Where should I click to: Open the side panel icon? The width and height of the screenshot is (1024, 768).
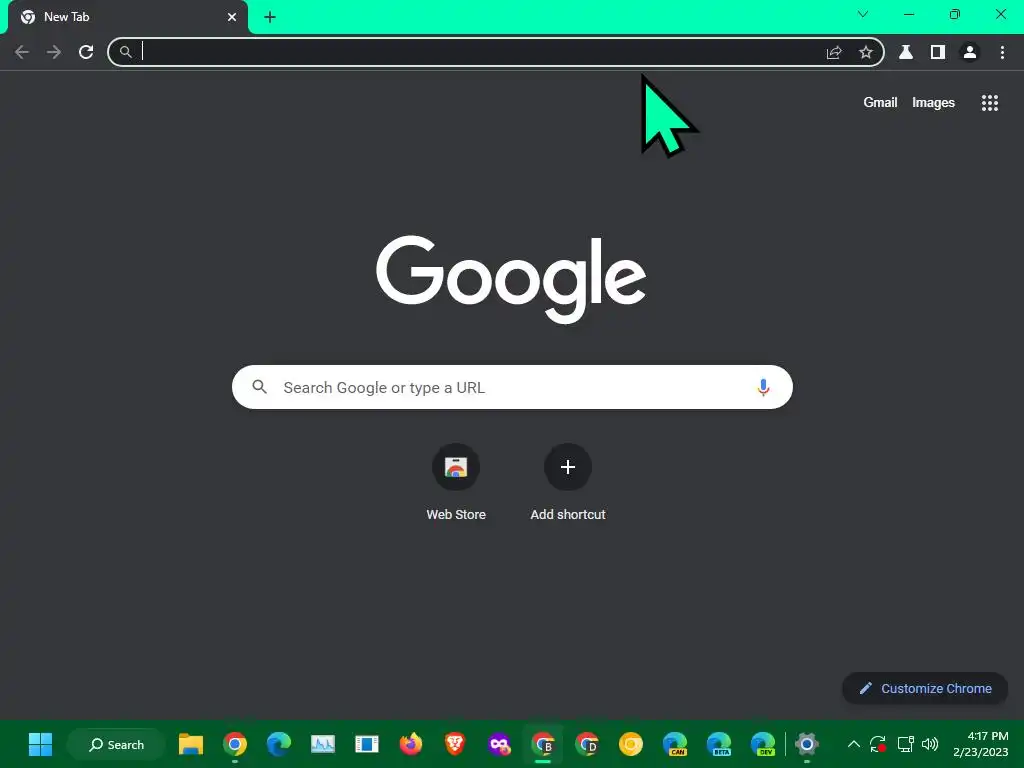(938, 52)
